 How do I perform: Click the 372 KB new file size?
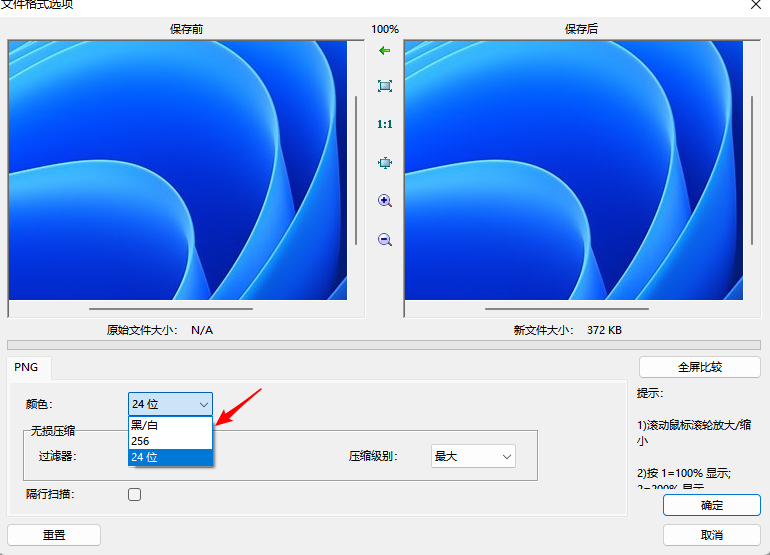click(x=604, y=330)
